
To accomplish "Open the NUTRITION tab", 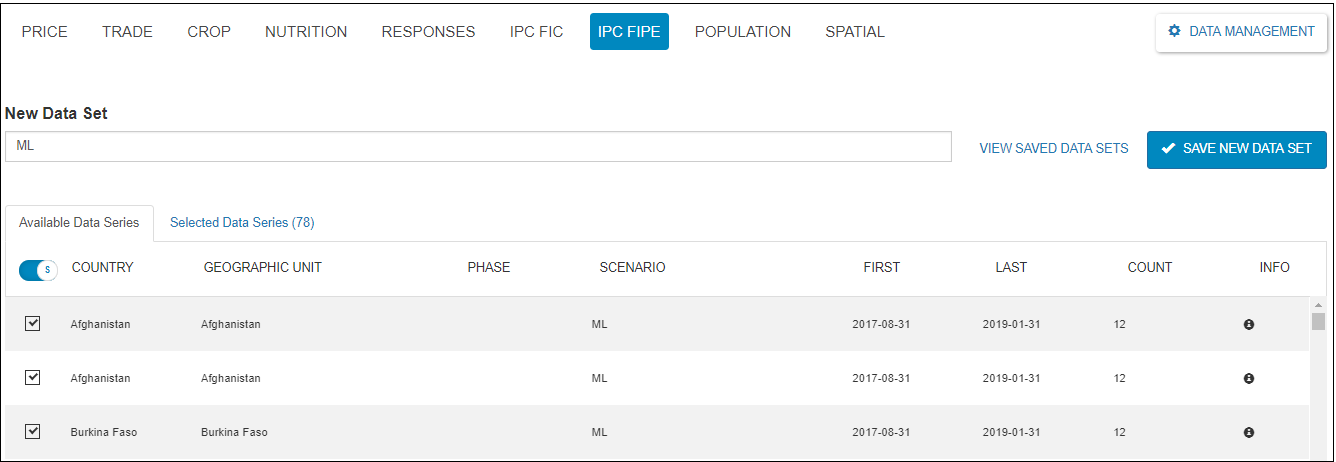I will point(306,32).
